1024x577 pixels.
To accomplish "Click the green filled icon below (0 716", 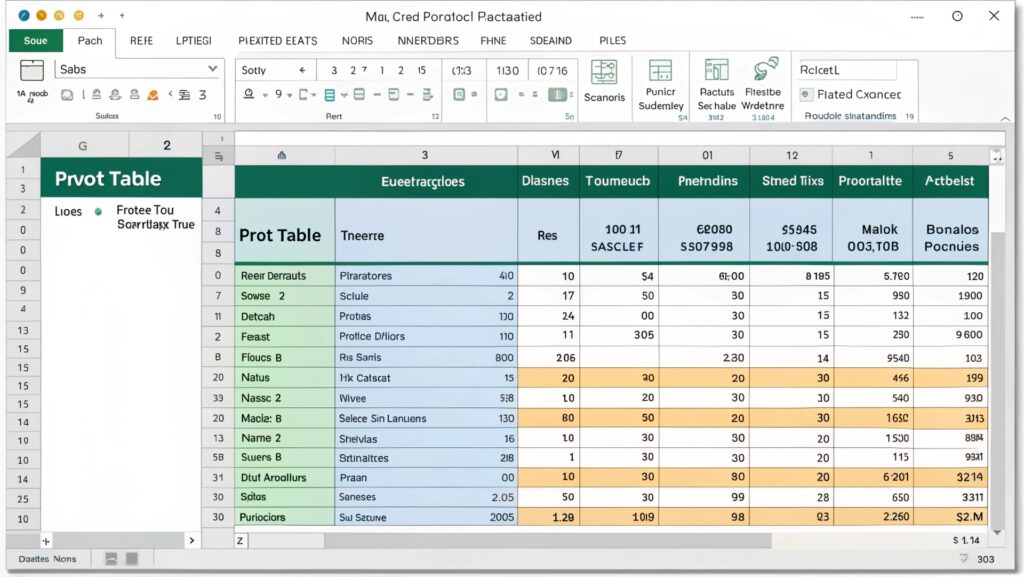I will click(x=556, y=95).
